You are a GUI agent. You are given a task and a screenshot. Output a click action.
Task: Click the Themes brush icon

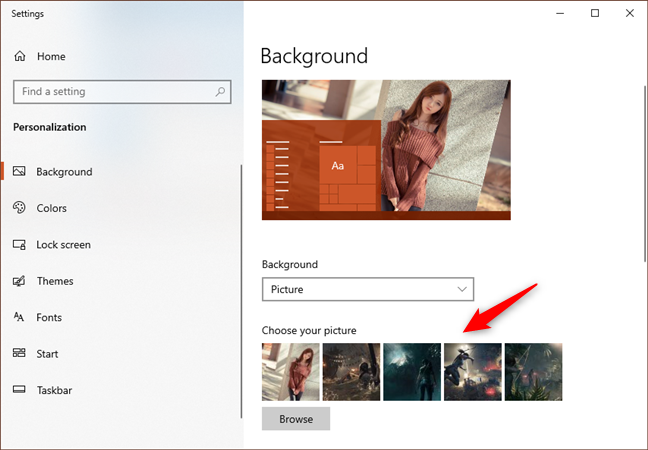[x=19, y=281]
